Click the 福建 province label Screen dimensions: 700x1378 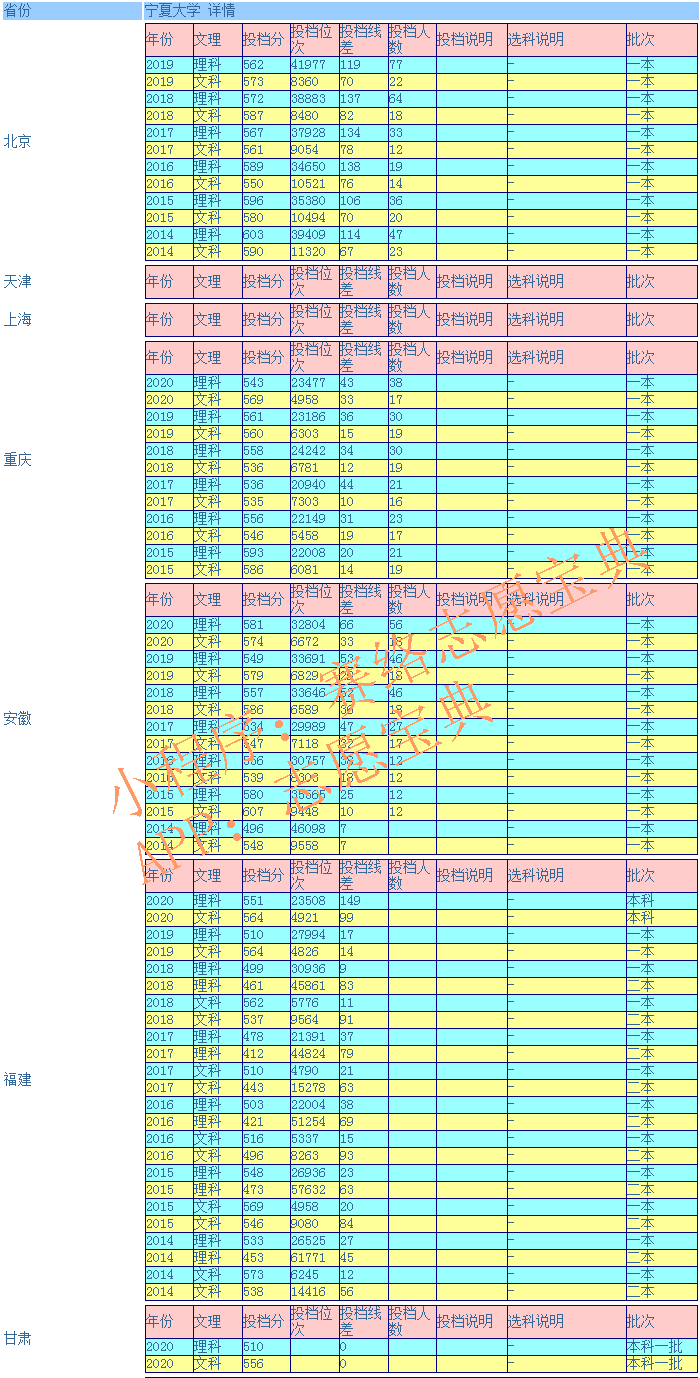[17, 1080]
